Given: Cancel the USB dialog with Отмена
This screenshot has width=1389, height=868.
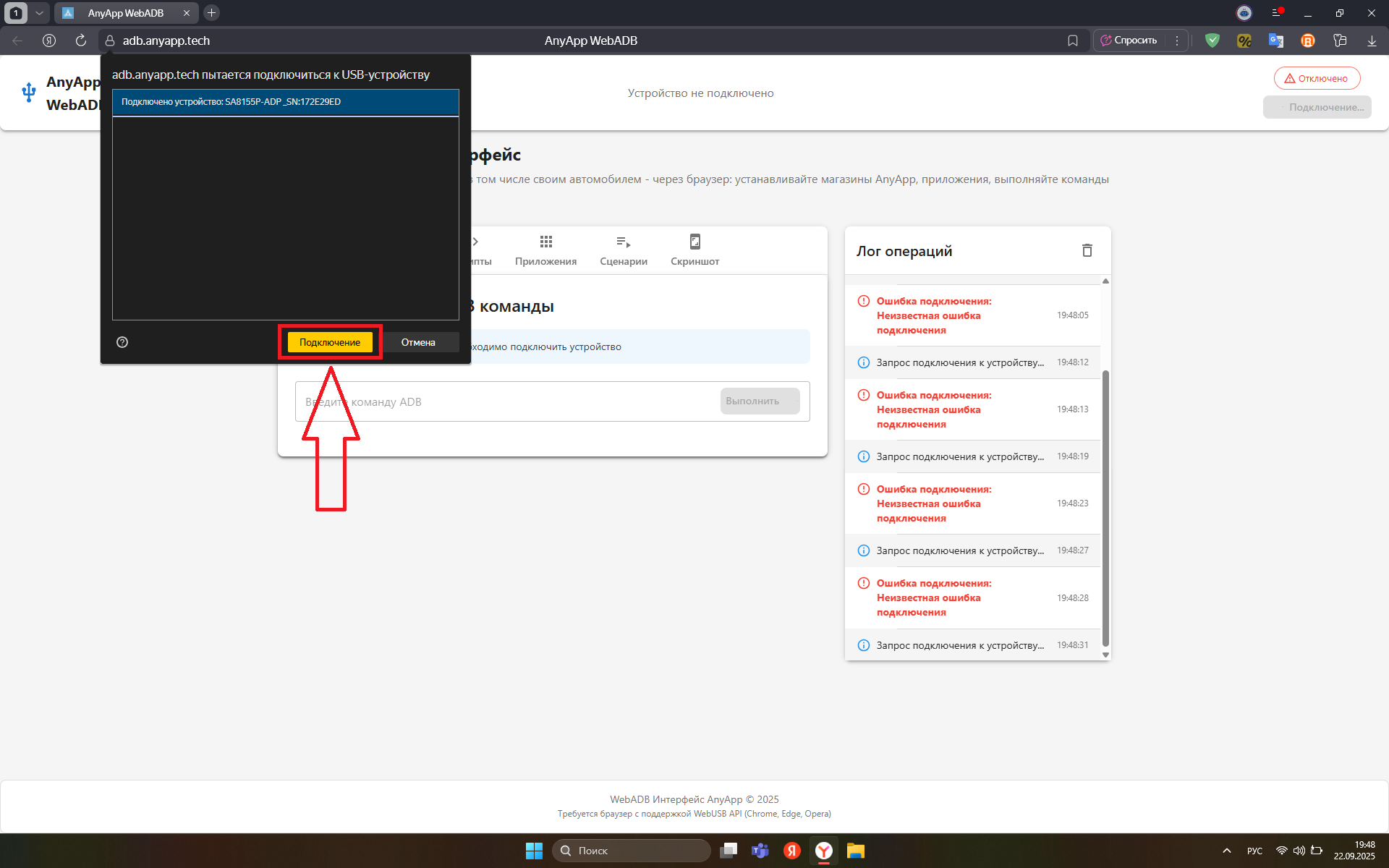Looking at the screenshot, I should [x=418, y=342].
